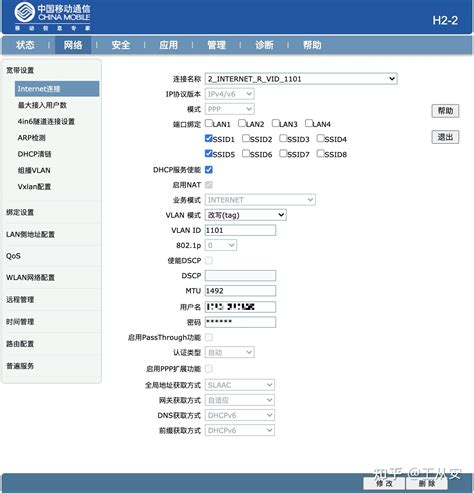Screen dimensions: 474x493
Task: Click the 修改 button
Action: tap(384, 483)
